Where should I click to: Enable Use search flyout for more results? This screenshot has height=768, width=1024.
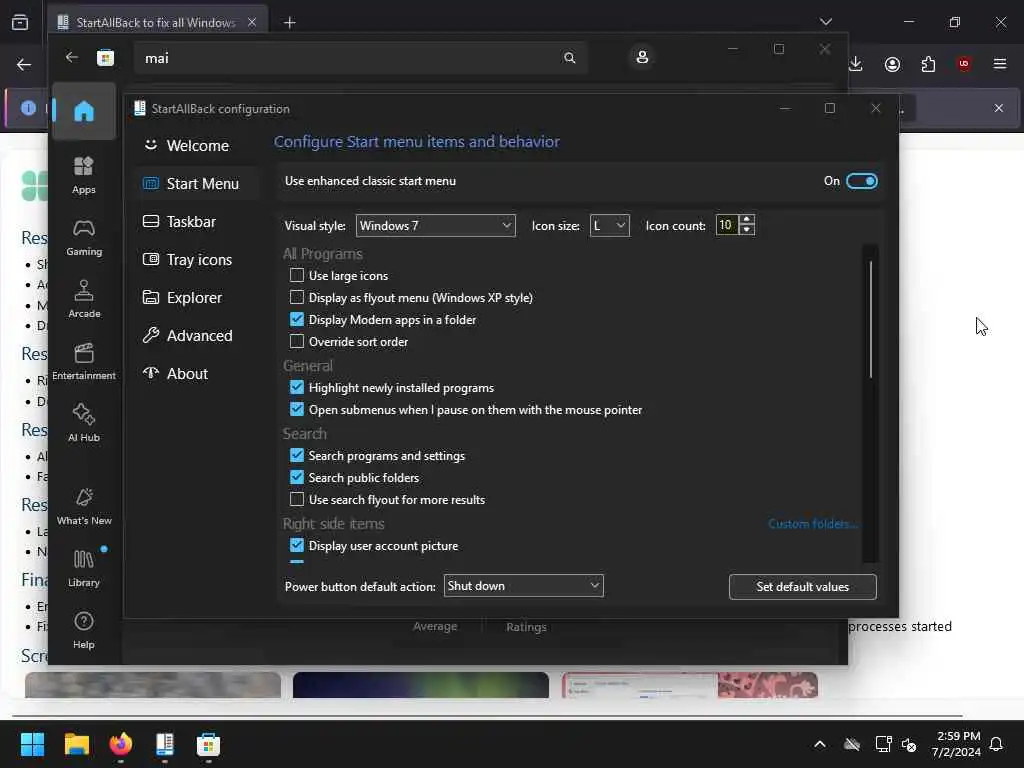(296, 499)
